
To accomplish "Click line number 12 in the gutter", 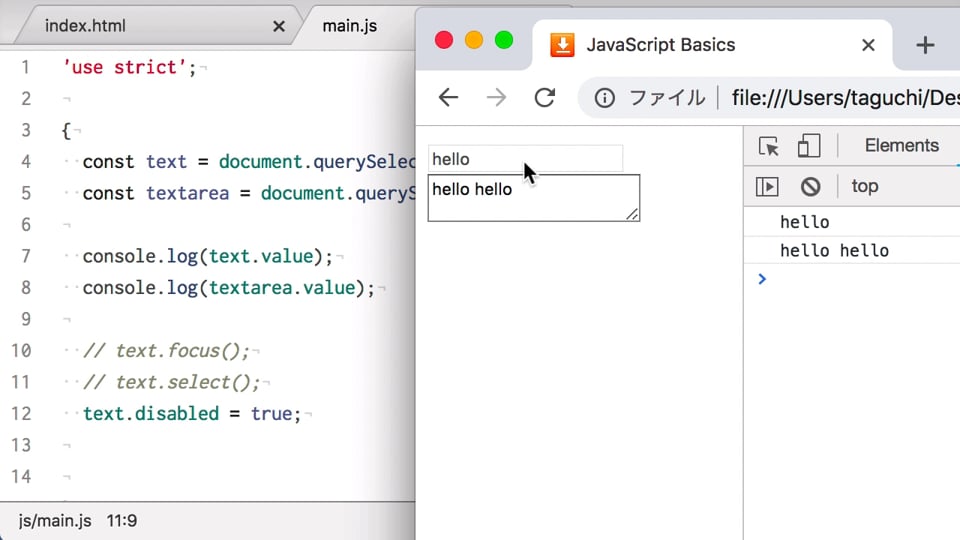I will coord(21,414).
